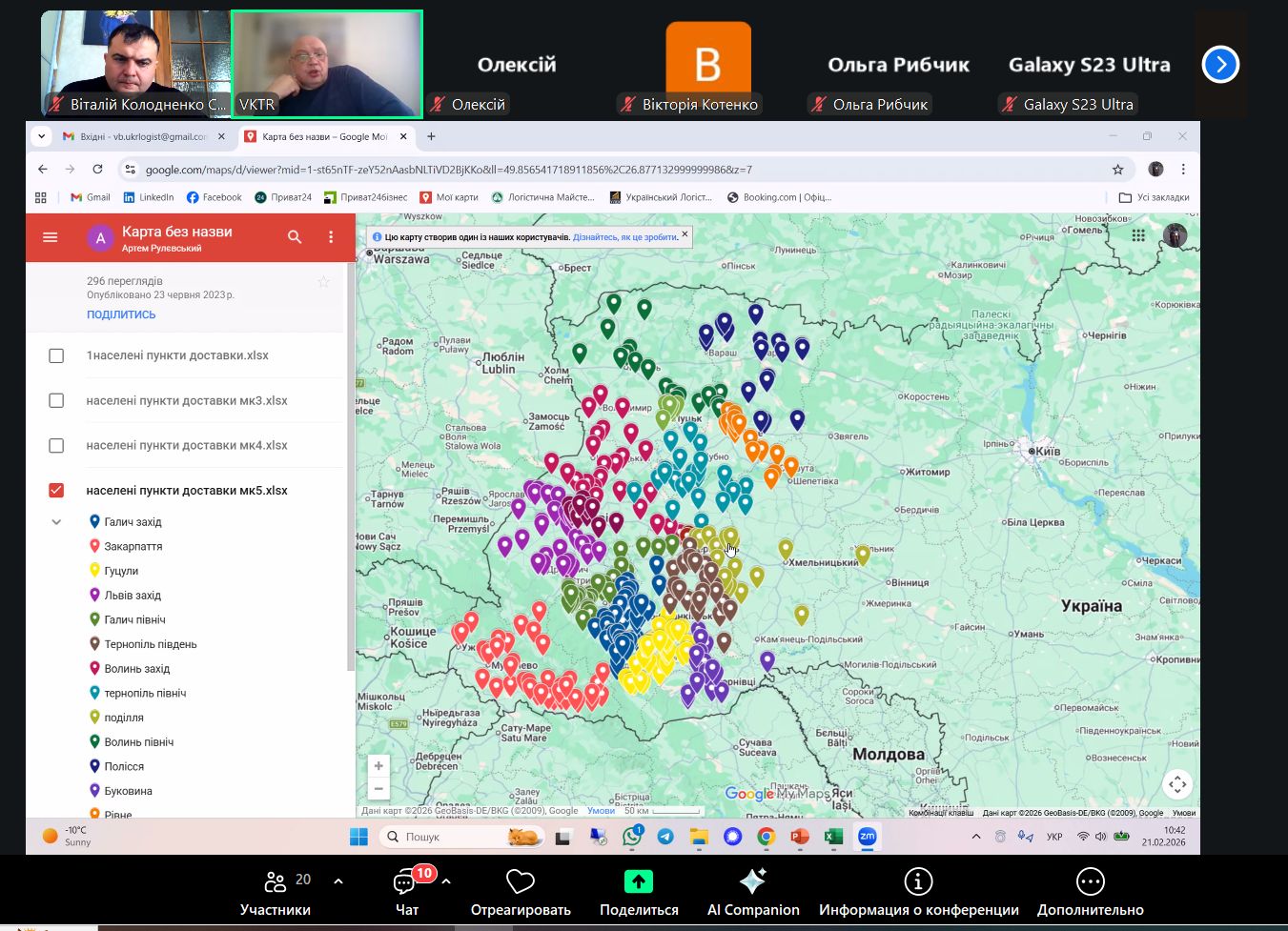This screenshot has width=1288, height=931.
Task: Open the map's three-dot options menu
Action: click(331, 237)
